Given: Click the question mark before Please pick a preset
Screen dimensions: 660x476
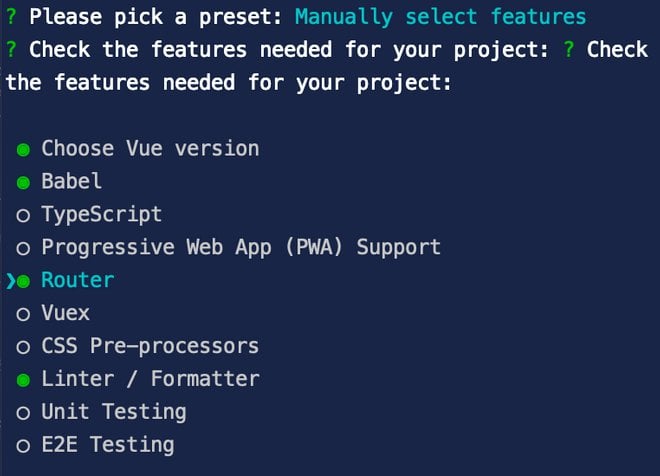Looking at the screenshot, I should click(11, 17).
